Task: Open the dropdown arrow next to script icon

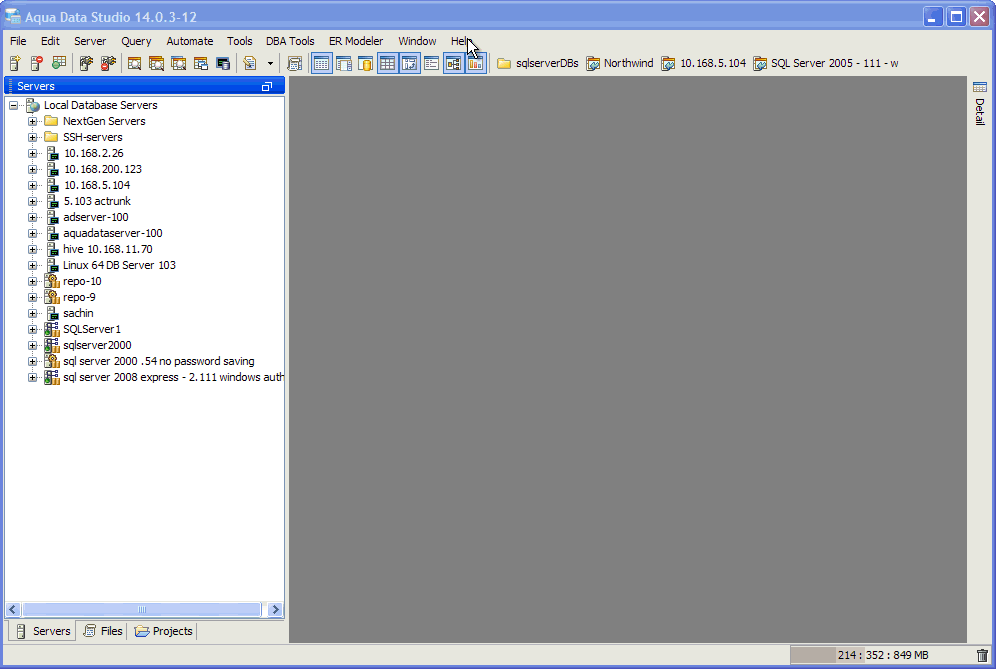Action: 271,64
